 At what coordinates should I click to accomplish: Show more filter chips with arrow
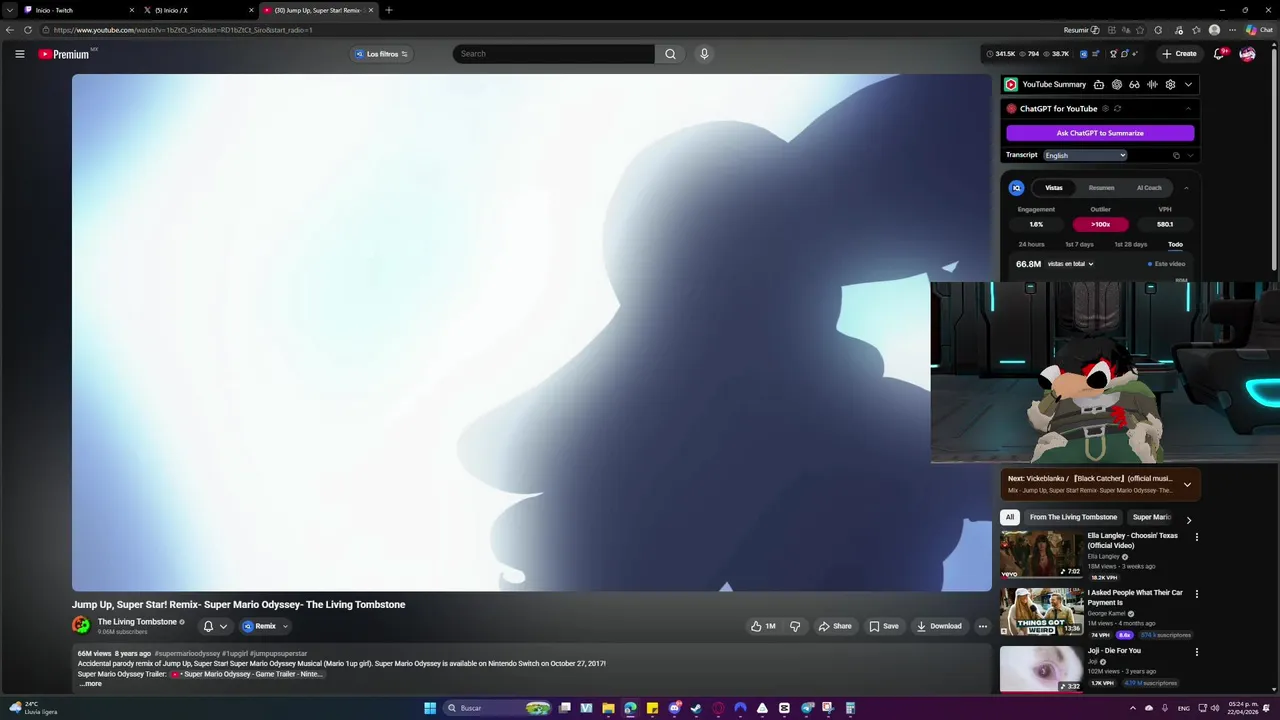[1188, 520]
